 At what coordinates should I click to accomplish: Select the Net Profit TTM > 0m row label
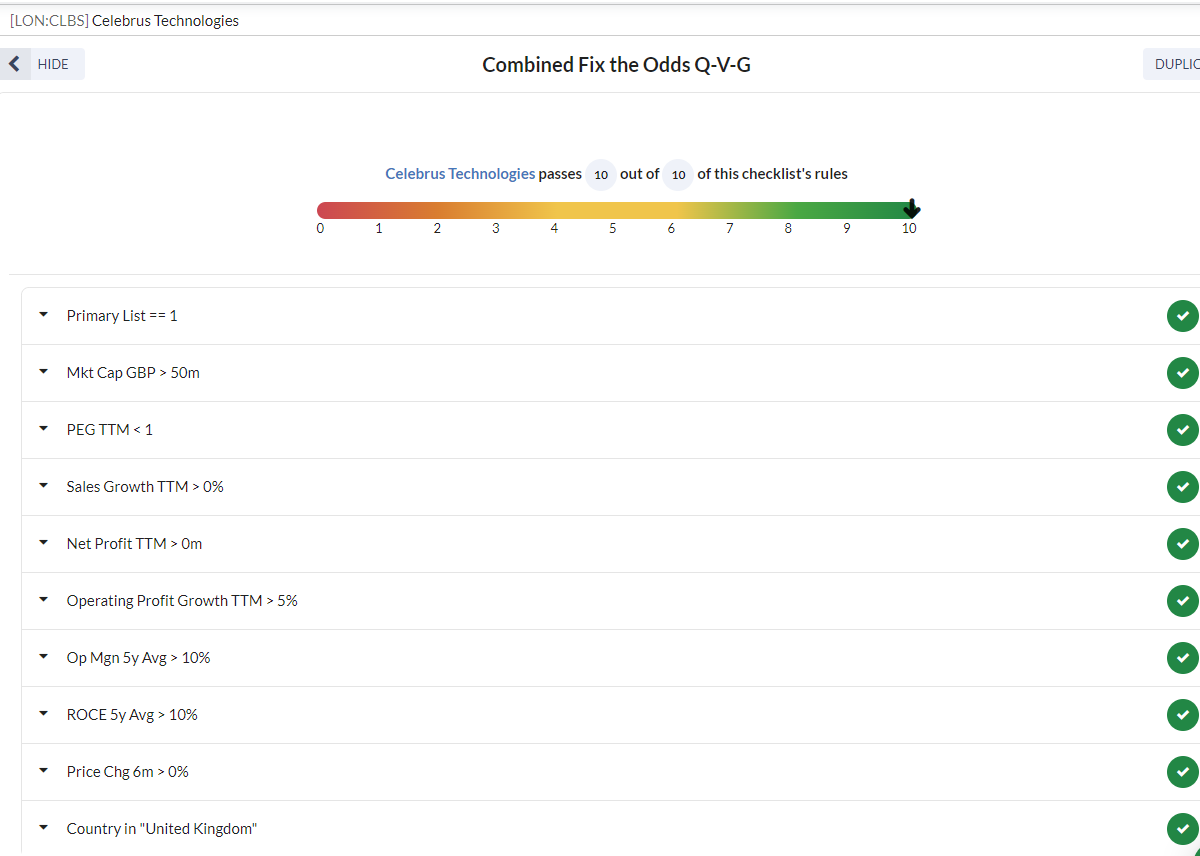134,544
